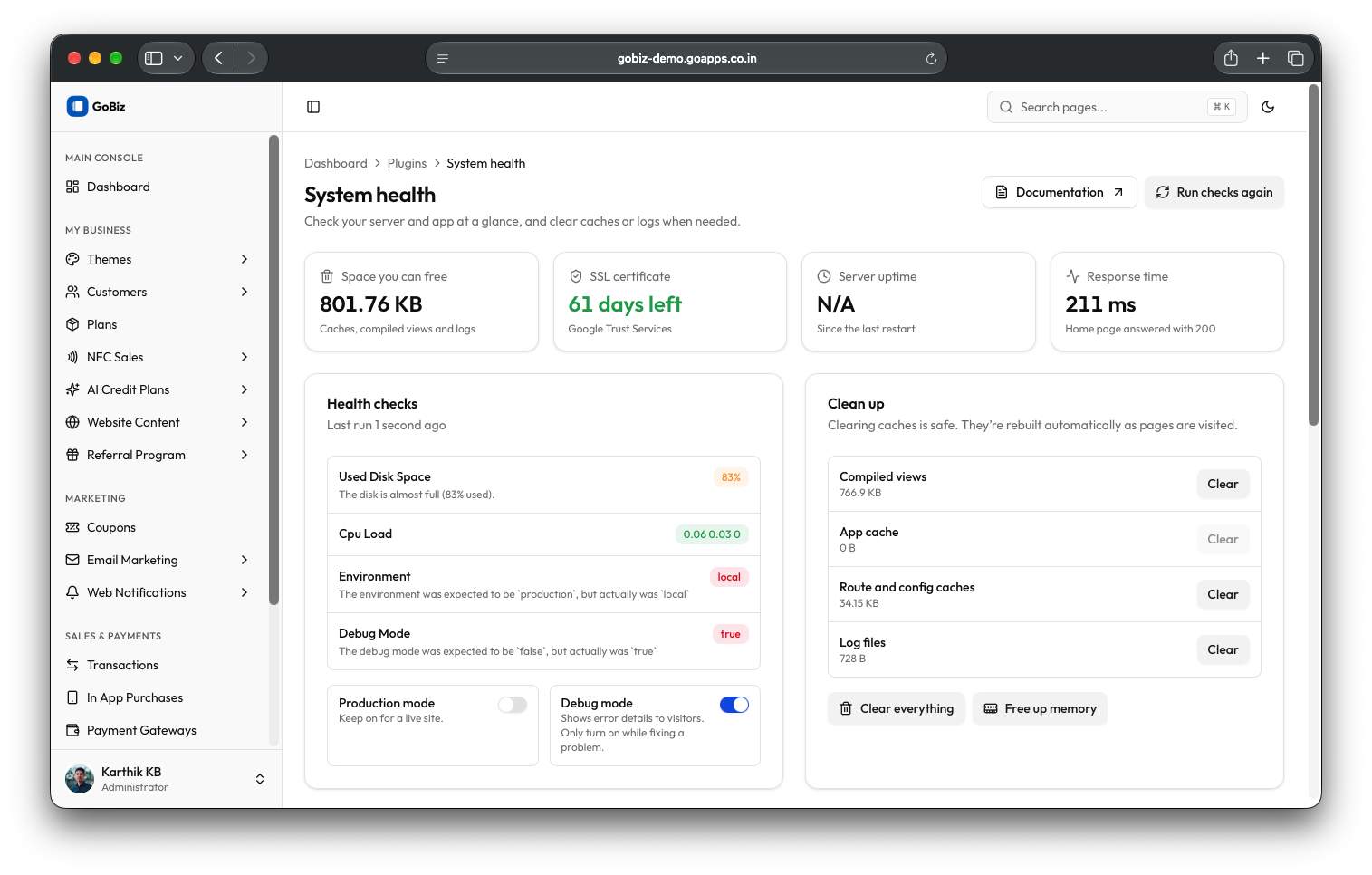This screenshot has width=1372, height=875.
Task: Expand the AI Credit Plans submenu
Action: click(245, 389)
